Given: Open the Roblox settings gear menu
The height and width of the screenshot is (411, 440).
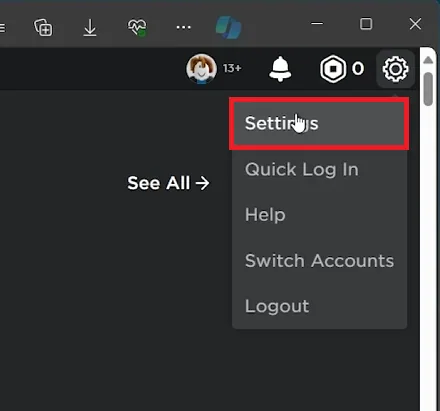Looking at the screenshot, I should (x=395, y=69).
